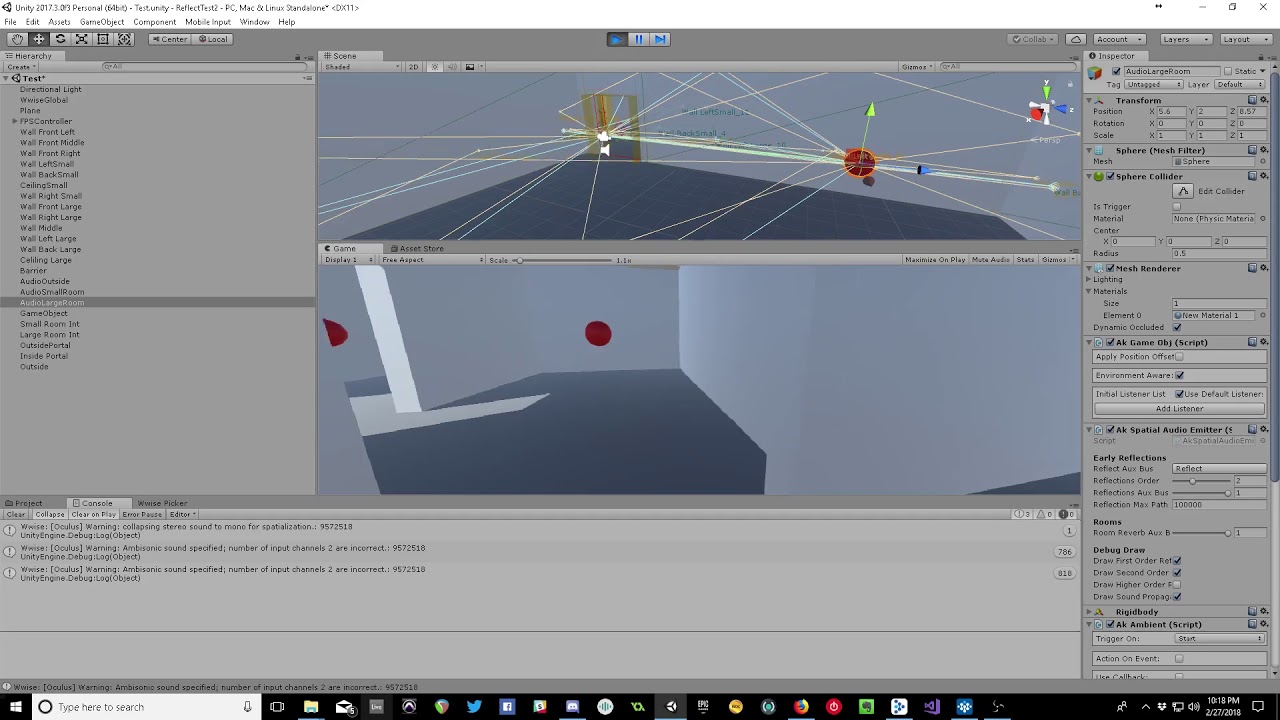Open the Layout dropdown
The height and width of the screenshot is (720, 1280).
(1245, 39)
